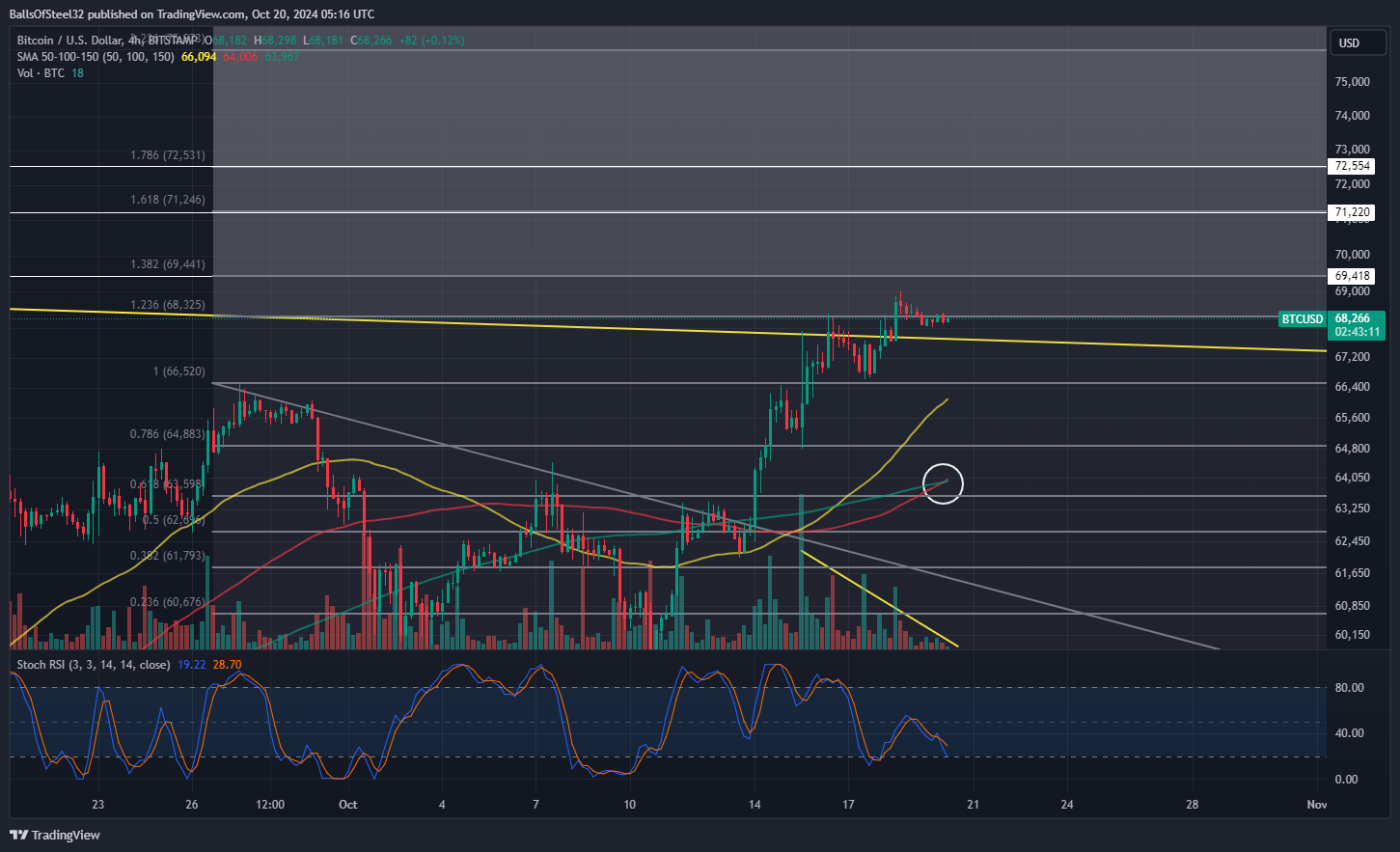Click 70,000 on the price axis
This screenshot has width=1400, height=852.
point(1352,255)
